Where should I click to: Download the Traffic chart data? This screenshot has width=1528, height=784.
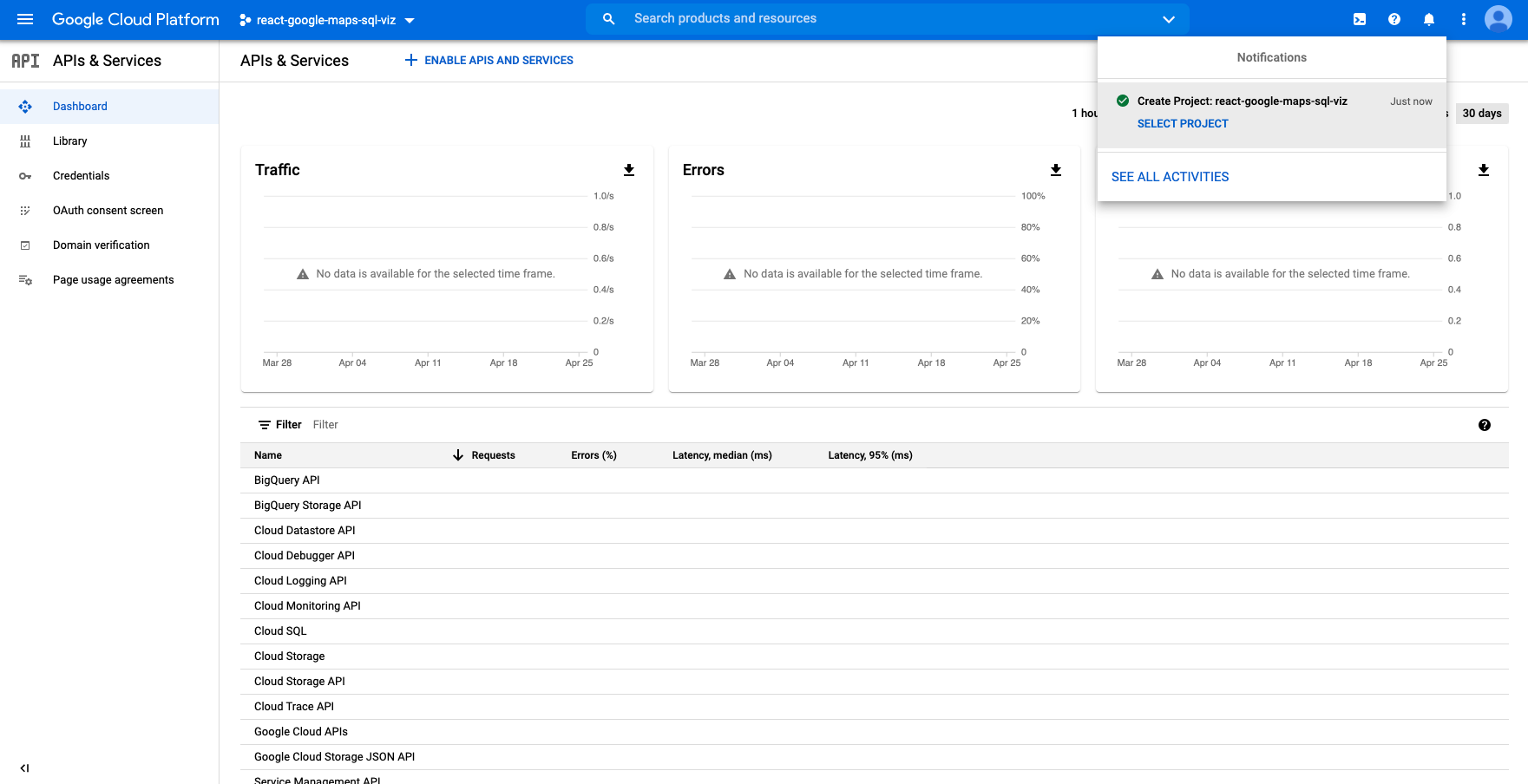click(x=629, y=170)
